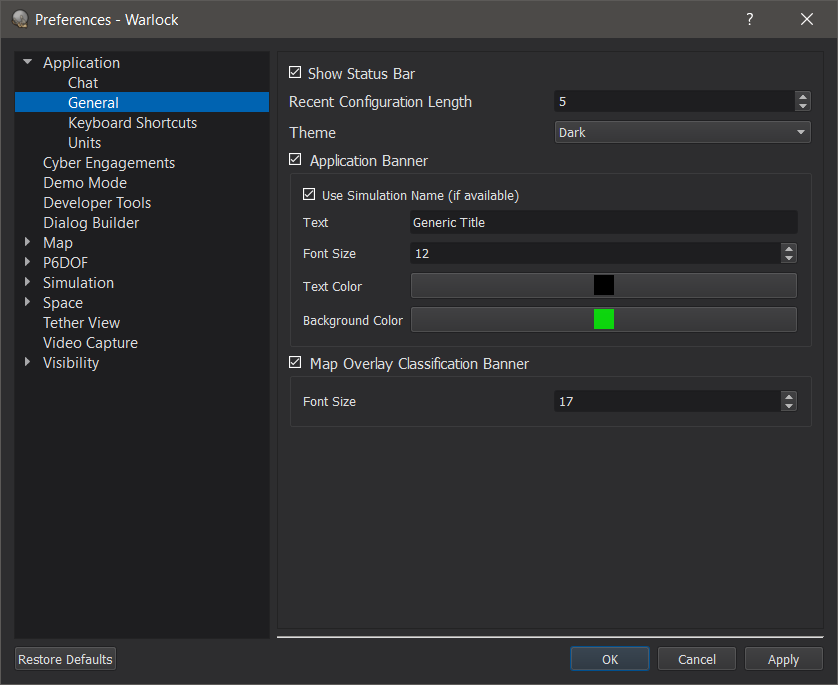The height and width of the screenshot is (685, 838).
Task: Click the Map Overlay Font Size field showing 17
Action: pyautogui.click(x=668, y=401)
